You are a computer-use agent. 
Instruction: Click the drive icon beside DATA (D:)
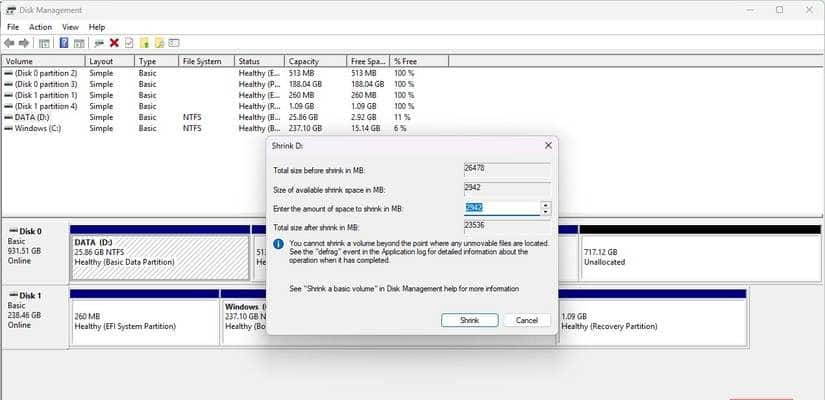click(x=8, y=117)
